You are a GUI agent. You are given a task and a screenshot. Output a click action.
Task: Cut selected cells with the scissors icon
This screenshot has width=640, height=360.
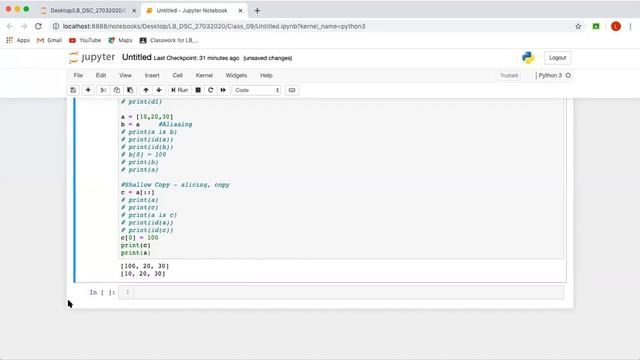click(103, 90)
